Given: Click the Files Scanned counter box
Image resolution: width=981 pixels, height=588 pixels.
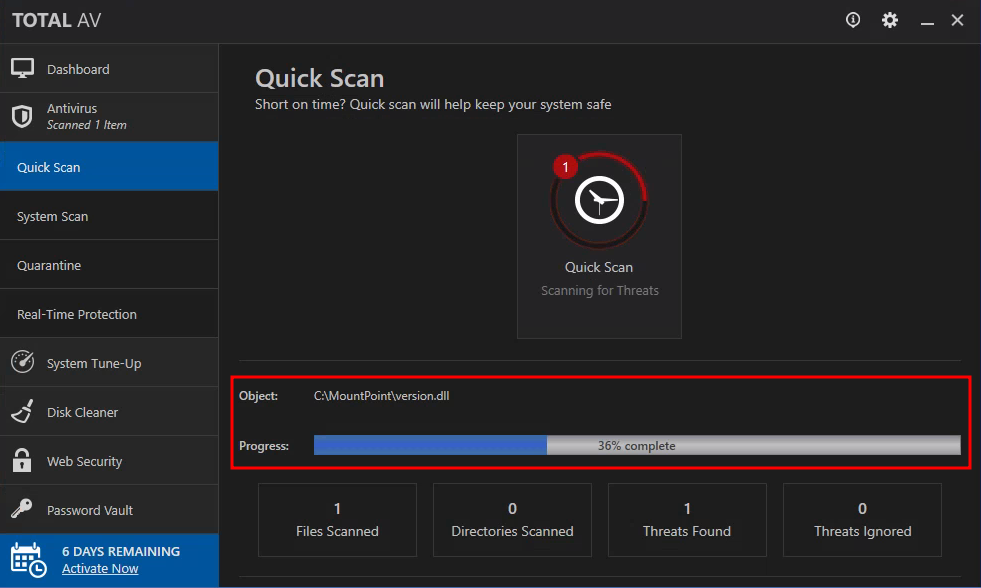Looking at the screenshot, I should click(337, 520).
